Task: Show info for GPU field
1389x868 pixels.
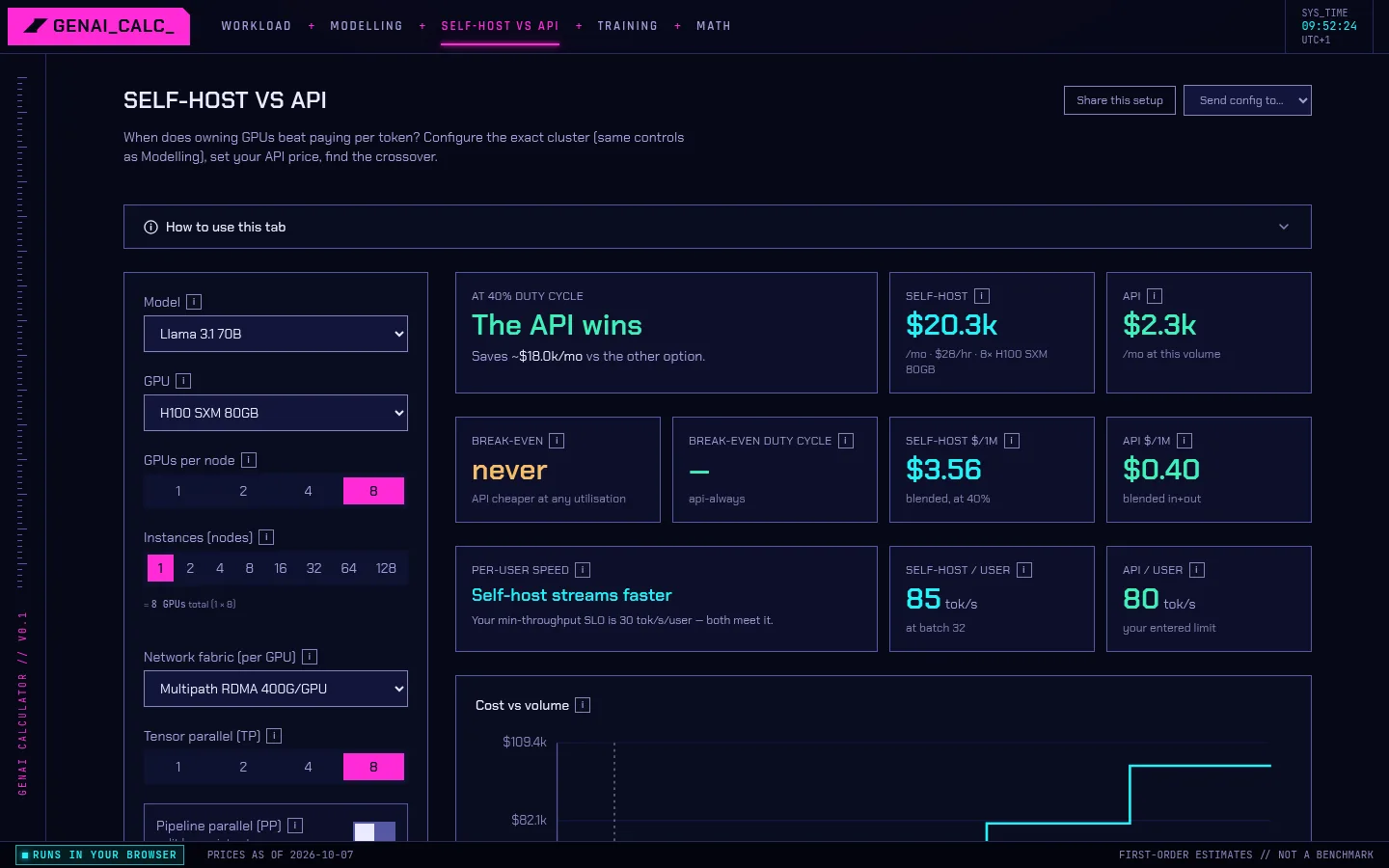Action: click(183, 381)
